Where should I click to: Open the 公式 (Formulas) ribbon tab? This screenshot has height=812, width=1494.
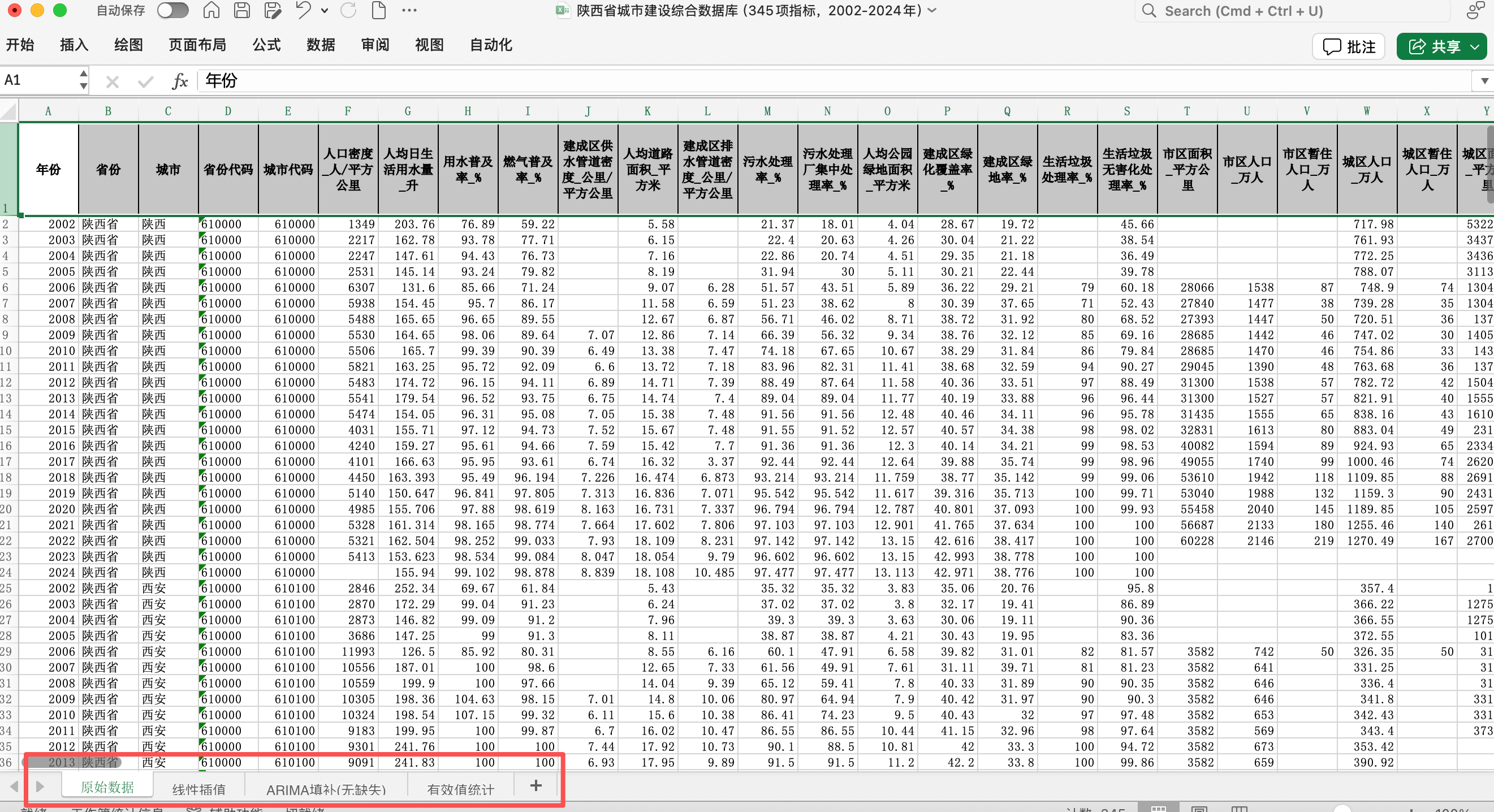(x=266, y=45)
